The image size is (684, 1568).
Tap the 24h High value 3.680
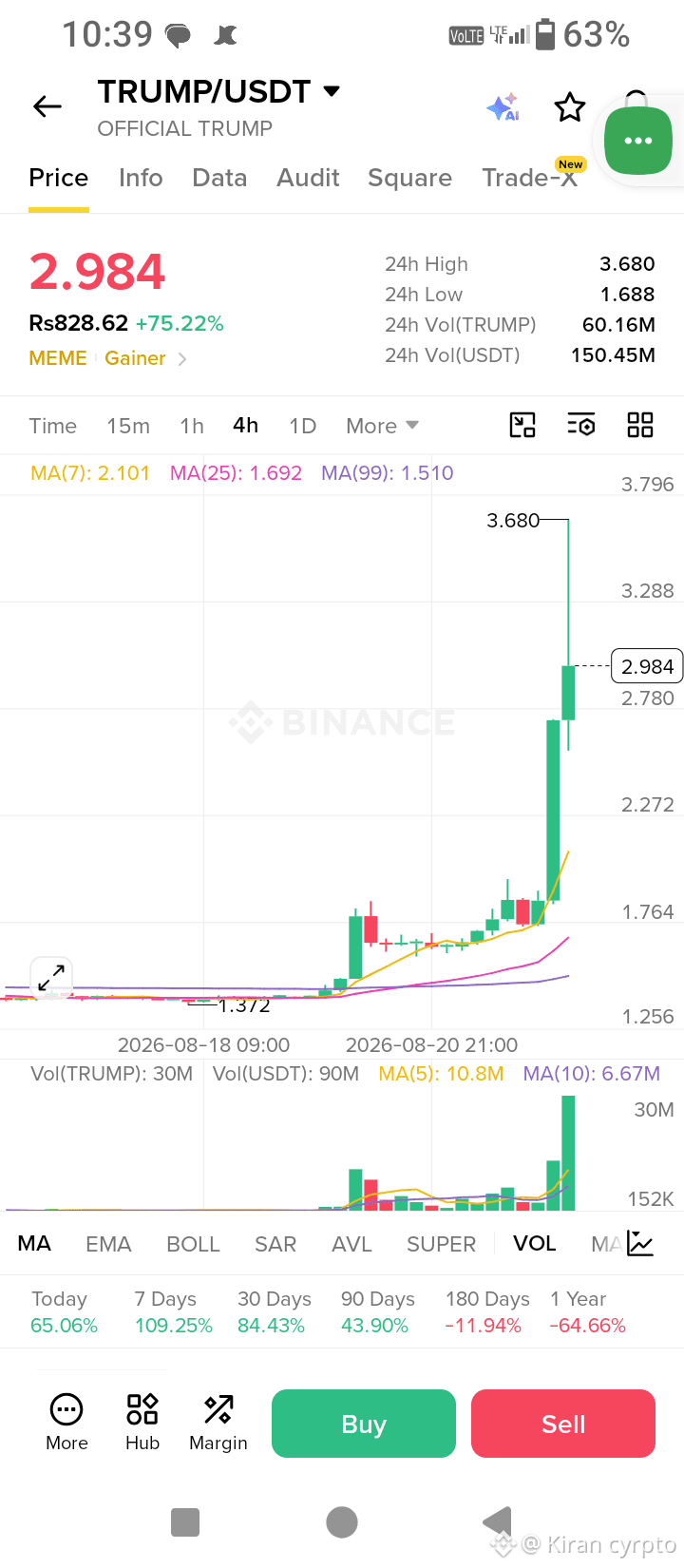tap(627, 264)
